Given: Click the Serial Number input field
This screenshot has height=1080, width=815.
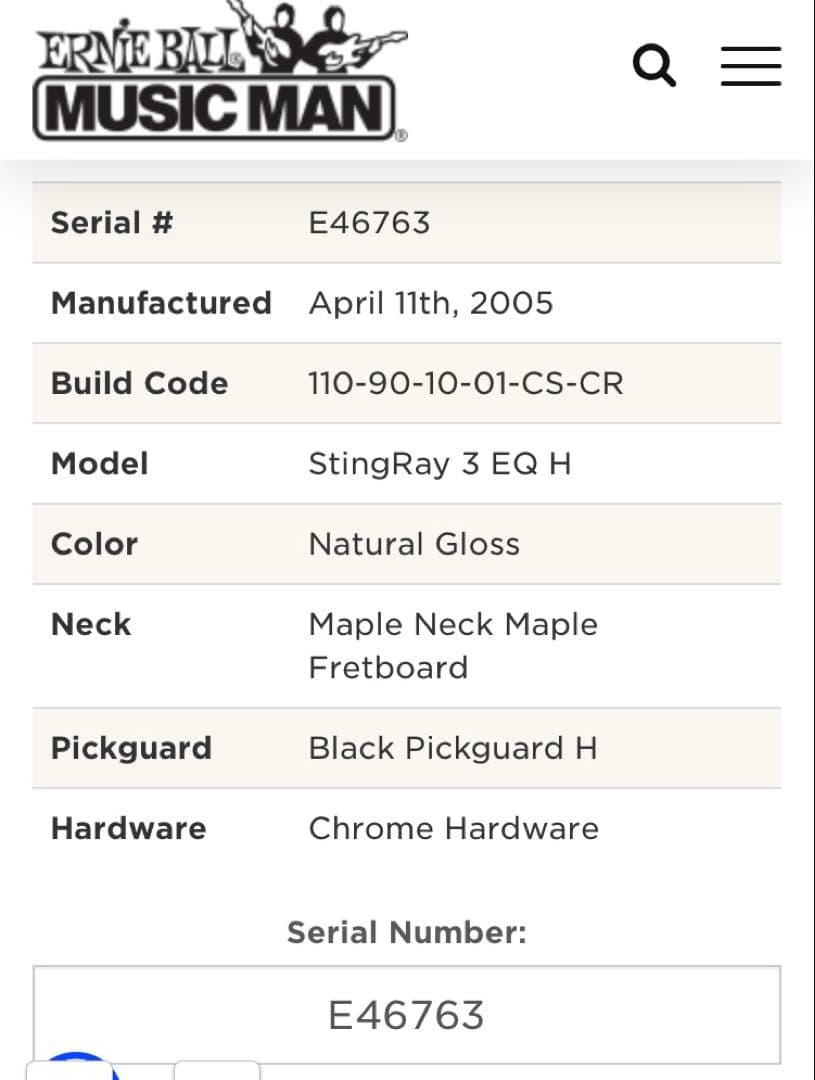Looking at the screenshot, I should pyautogui.click(x=406, y=1015).
